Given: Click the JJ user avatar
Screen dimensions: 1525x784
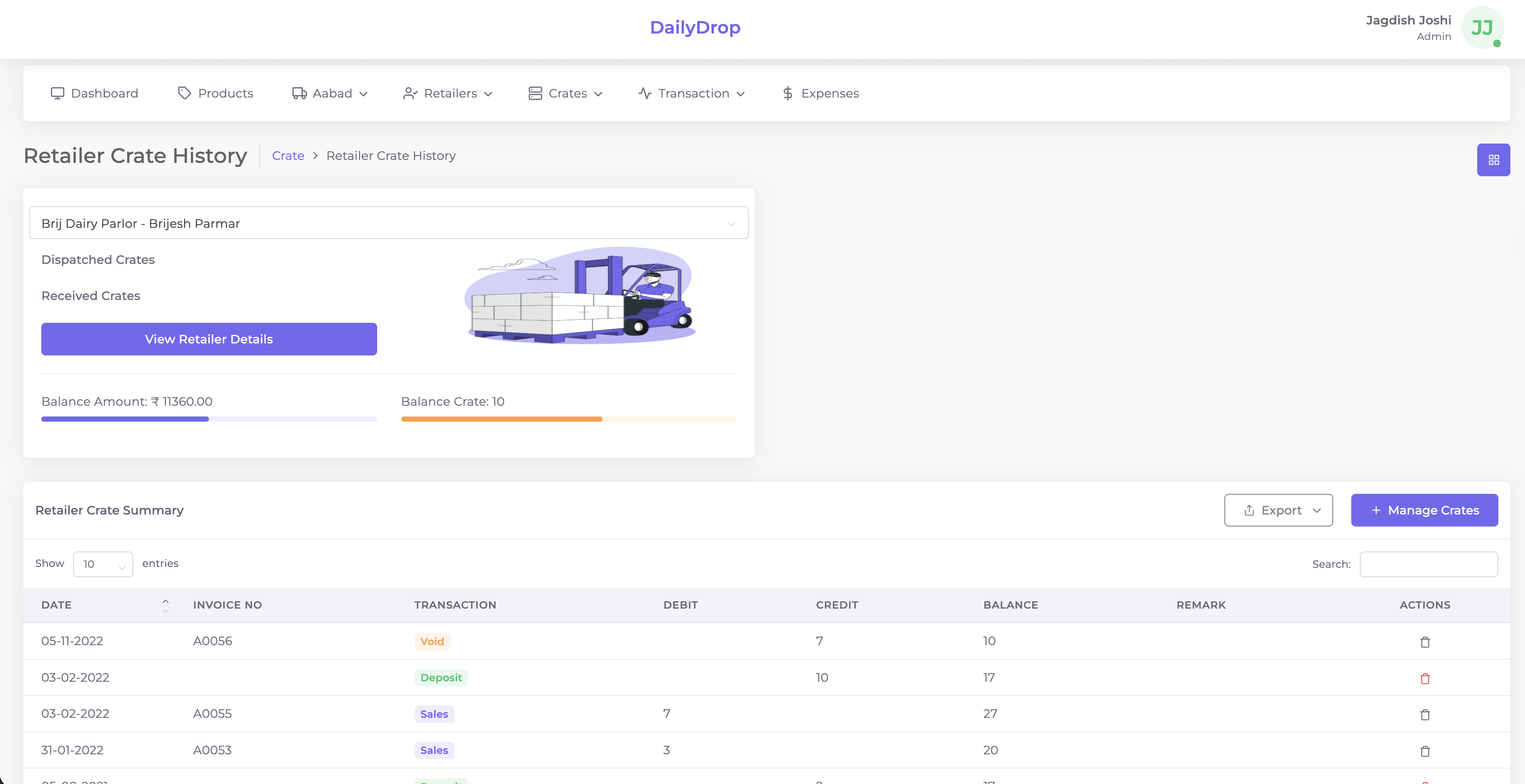Looking at the screenshot, I should point(1481,28).
